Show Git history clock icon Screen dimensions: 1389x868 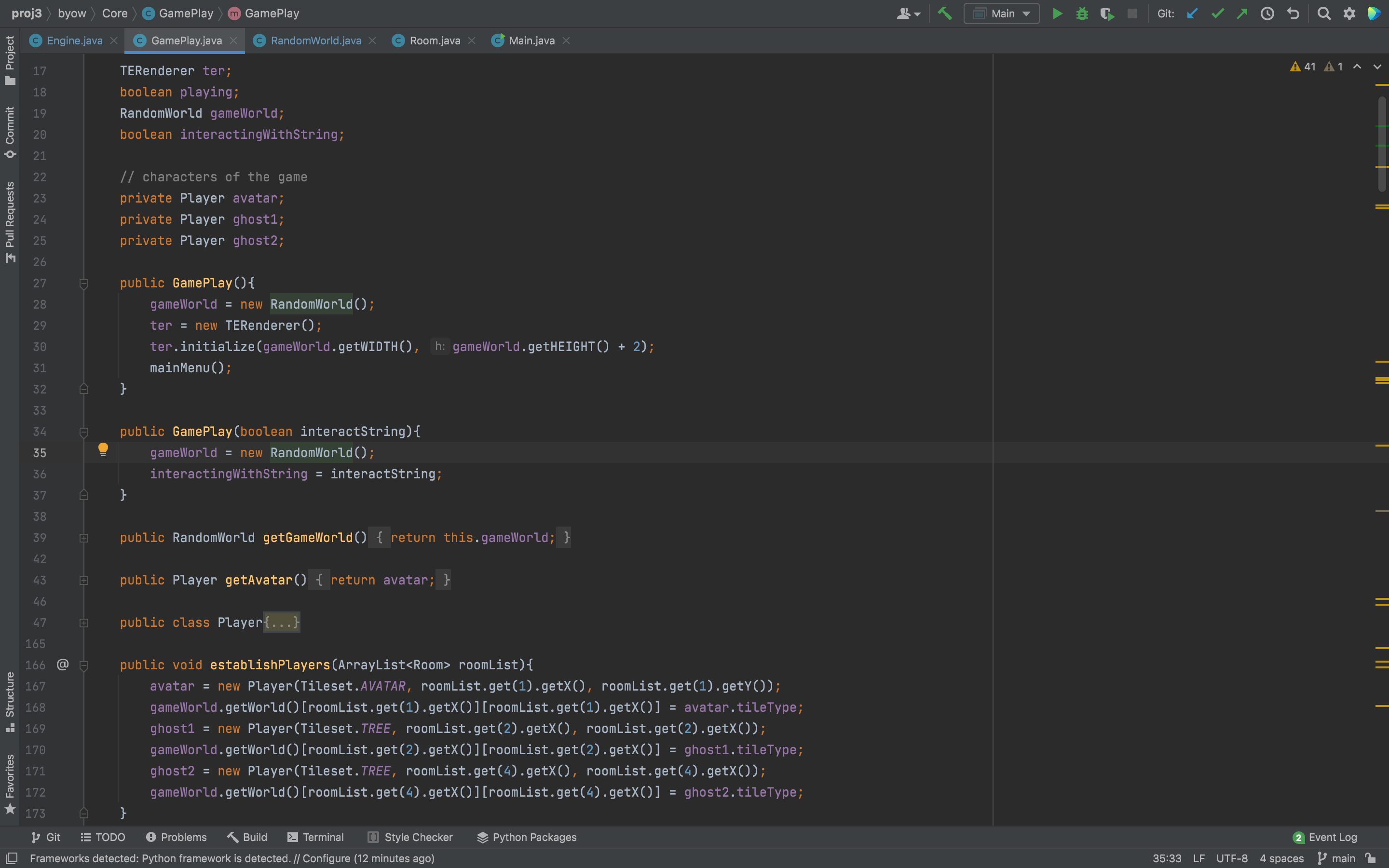1267,13
